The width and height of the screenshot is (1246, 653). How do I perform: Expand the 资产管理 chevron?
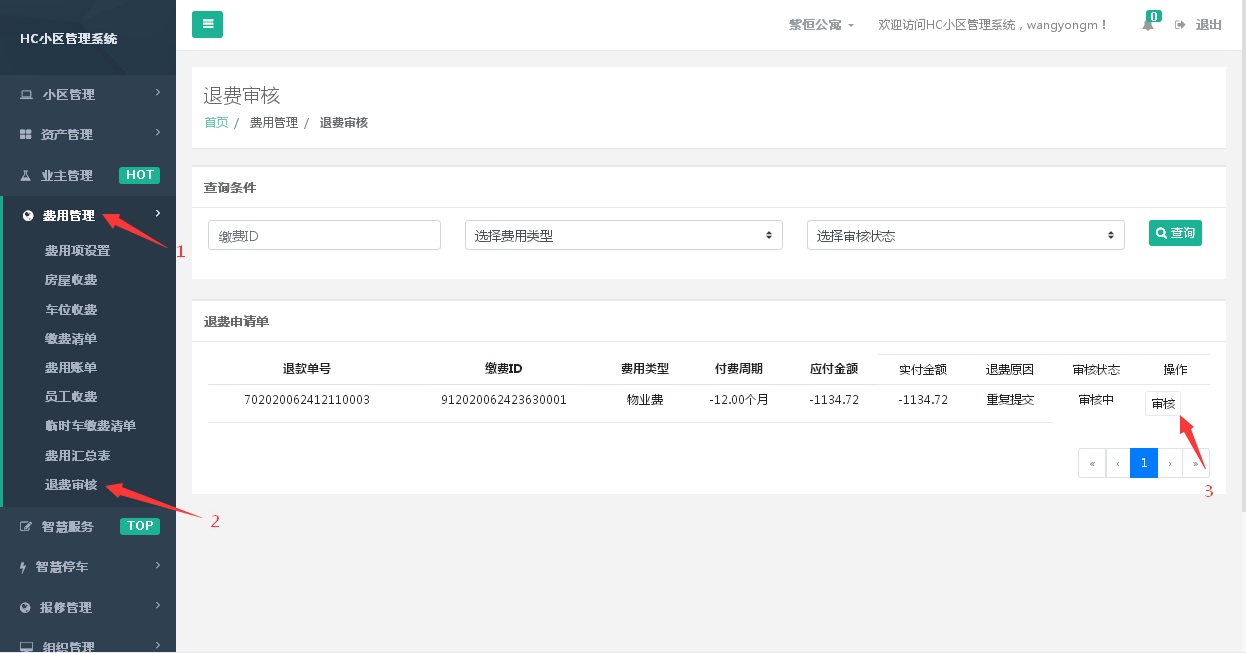(158, 133)
